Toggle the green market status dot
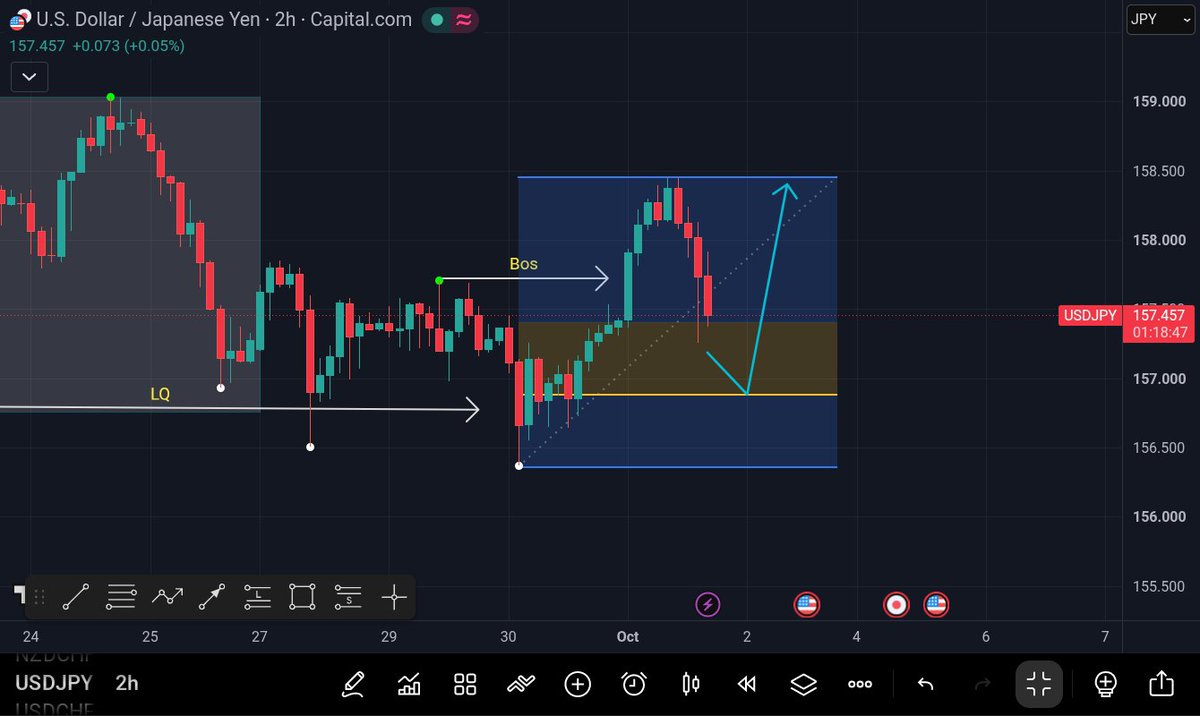The image size is (1200, 716). click(x=436, y=19)
